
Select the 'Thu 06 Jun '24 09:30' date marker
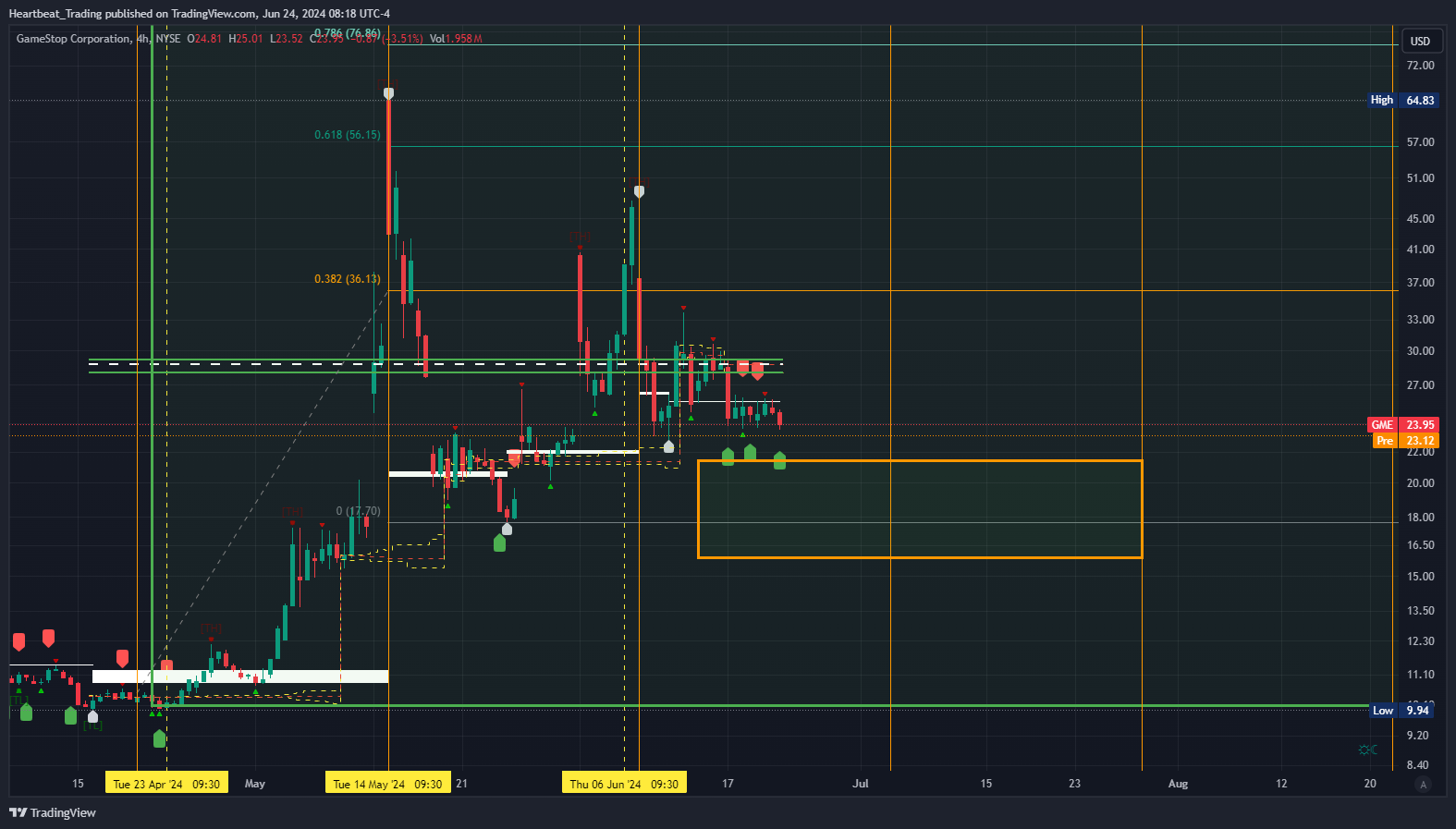click(624, 784)
